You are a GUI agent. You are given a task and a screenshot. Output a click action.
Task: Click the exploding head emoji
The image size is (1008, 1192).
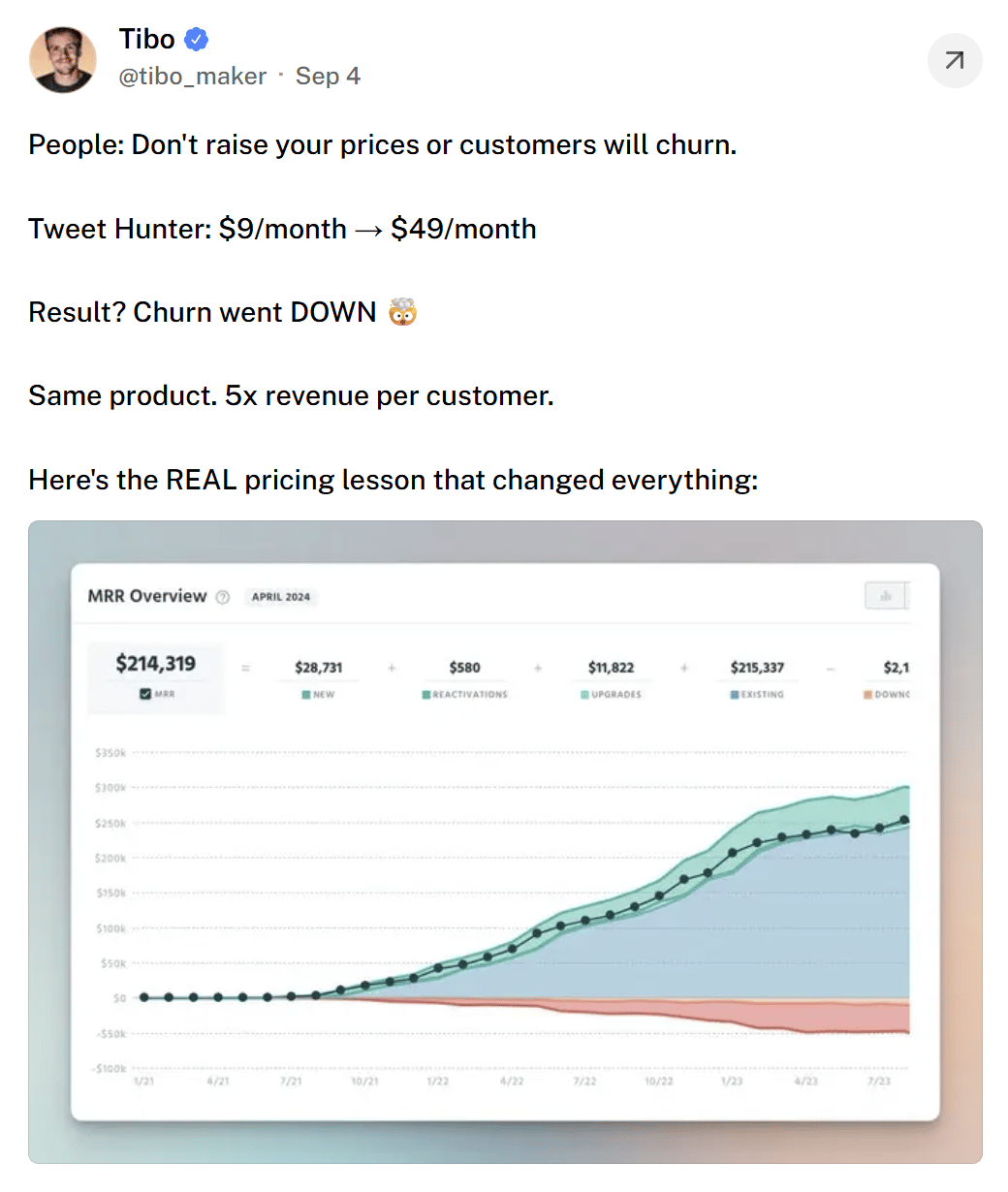[403, 312]
